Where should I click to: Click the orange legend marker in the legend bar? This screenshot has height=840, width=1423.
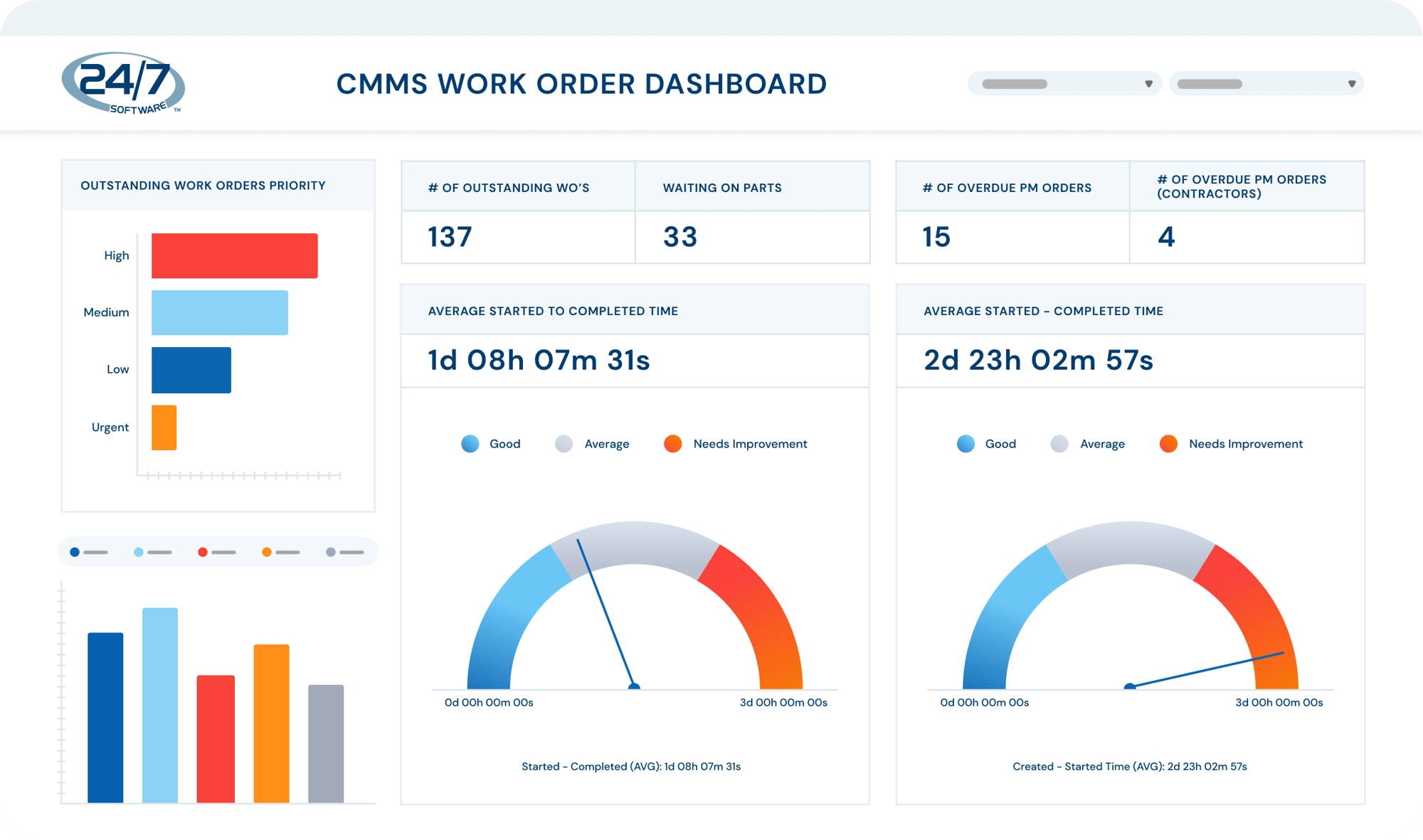pos(267,551)
